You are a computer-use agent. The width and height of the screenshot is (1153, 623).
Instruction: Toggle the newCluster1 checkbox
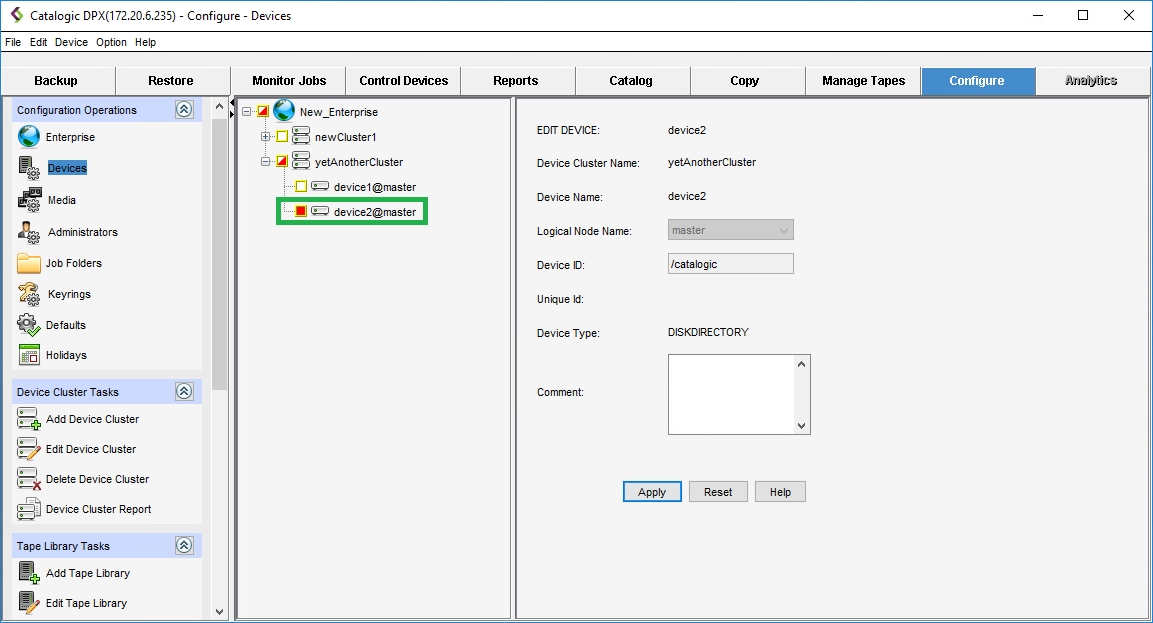tap(281, 137)
